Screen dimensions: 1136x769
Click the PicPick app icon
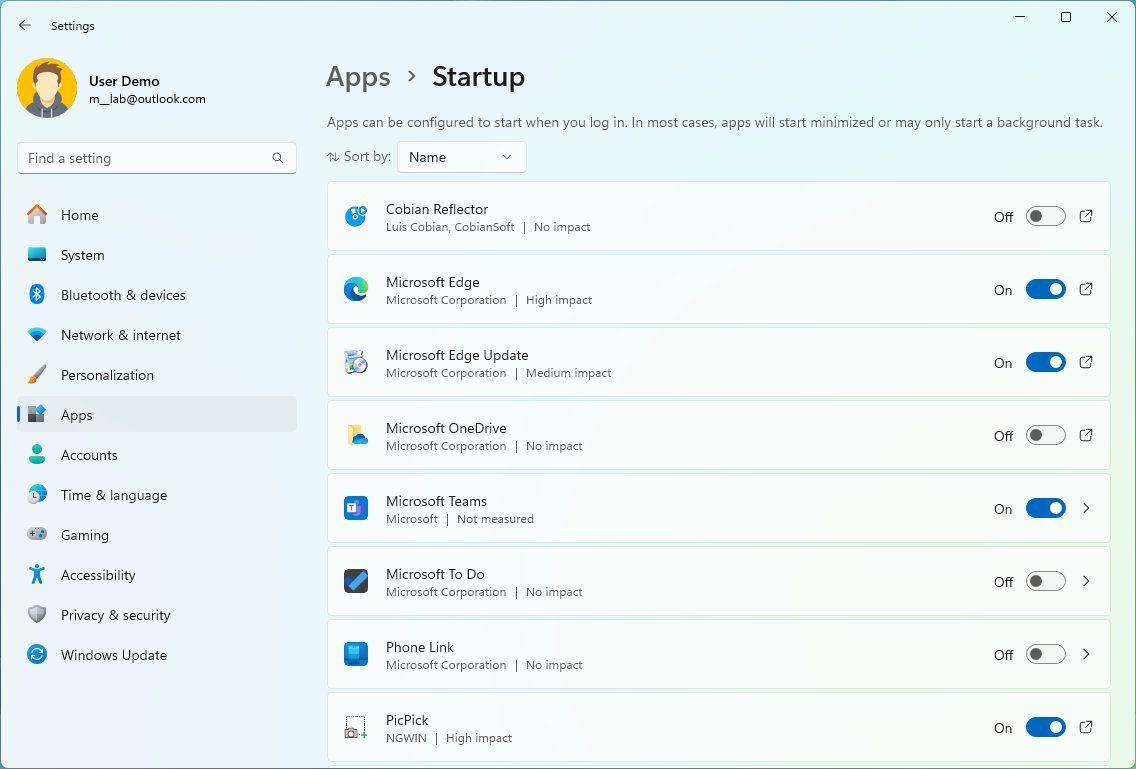click(355, 727)
